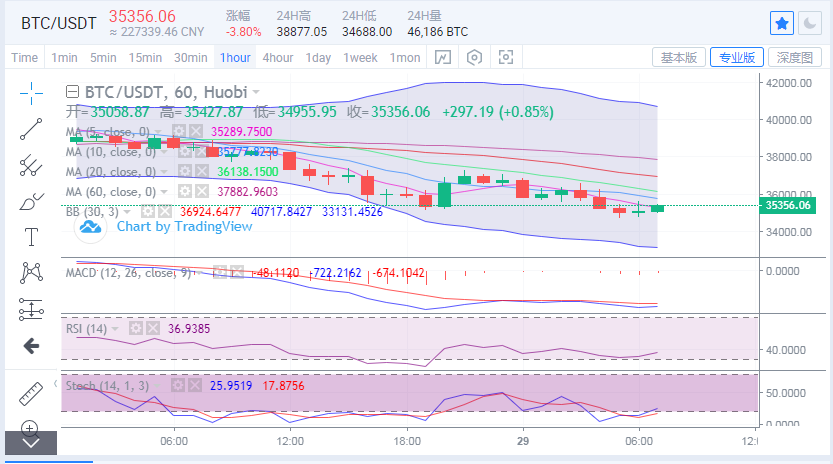Switch to 4hour interval
Image resolution: width=833 pixels, height=464 pixels.
[278, 57]
